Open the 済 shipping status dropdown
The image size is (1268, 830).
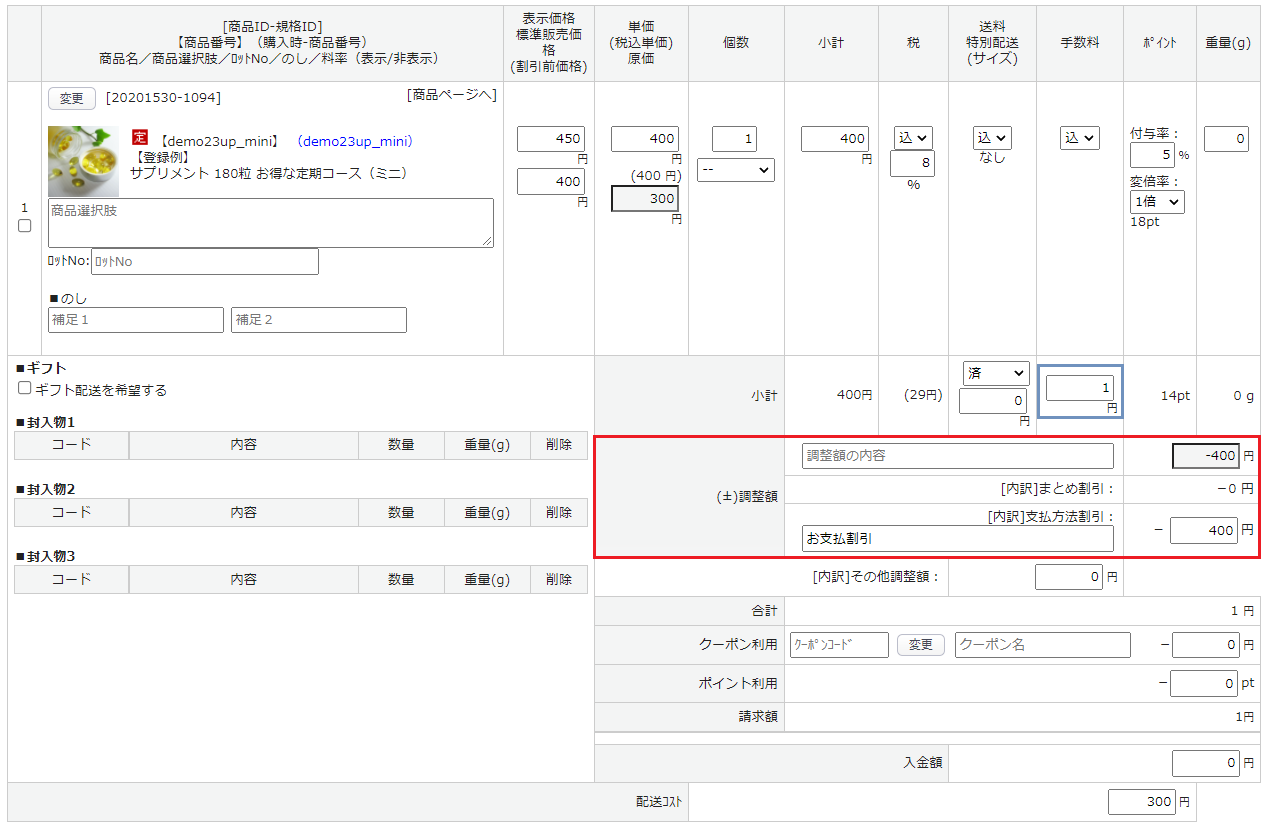click(x=994, y=373)
